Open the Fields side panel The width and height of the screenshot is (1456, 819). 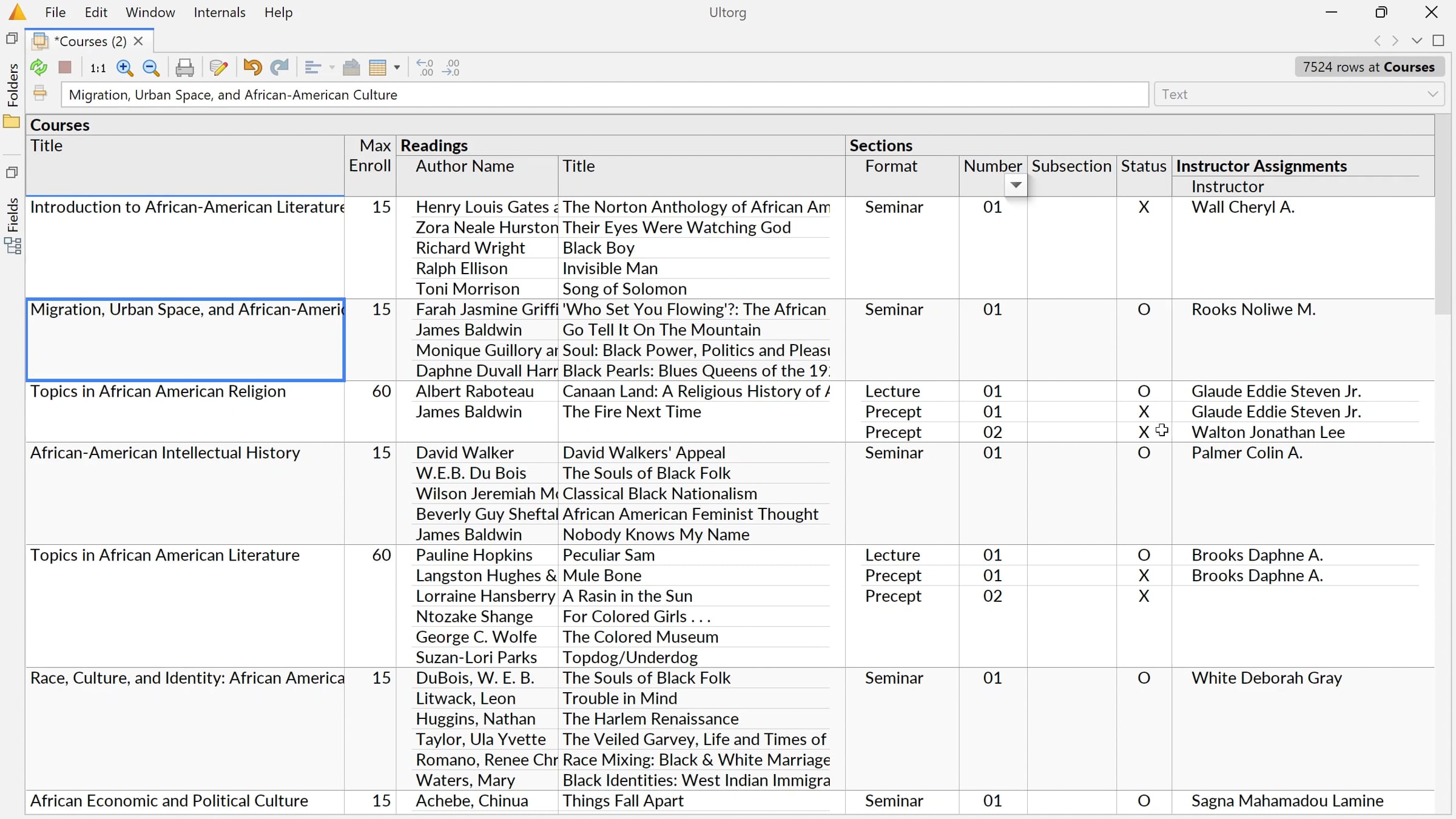click(12, 215)
